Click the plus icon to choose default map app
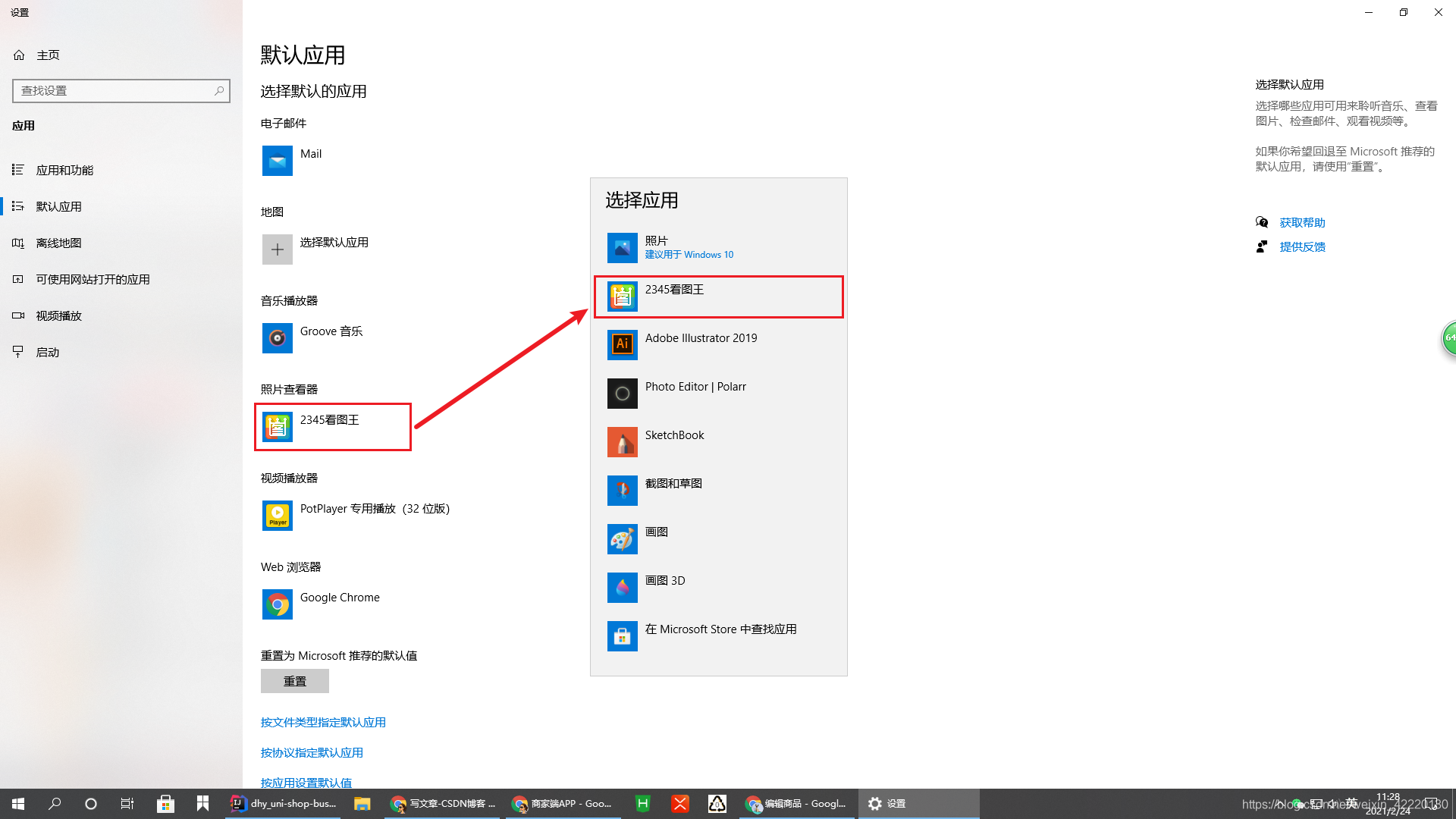1456x819 pixels. 278,249
